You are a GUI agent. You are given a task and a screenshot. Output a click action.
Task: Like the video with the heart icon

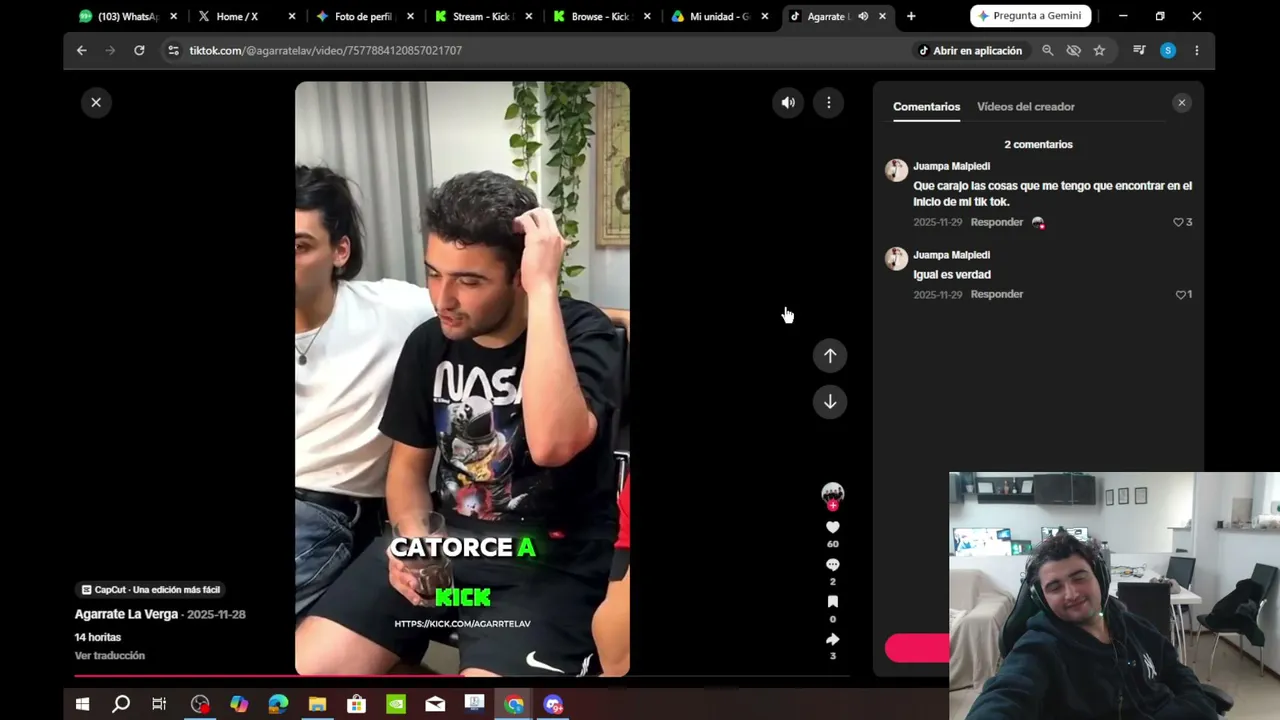[832, 527]
